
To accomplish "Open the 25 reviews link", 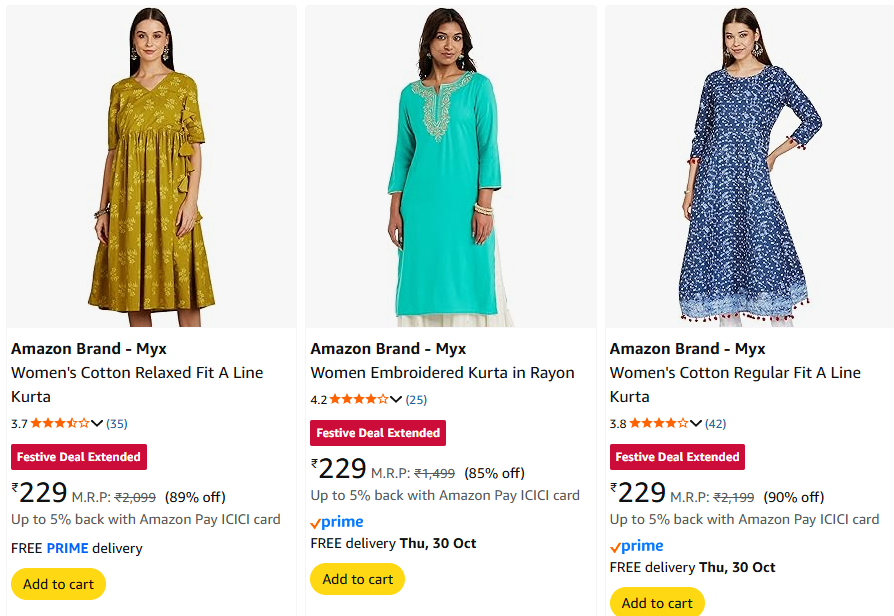I will 416,400.
